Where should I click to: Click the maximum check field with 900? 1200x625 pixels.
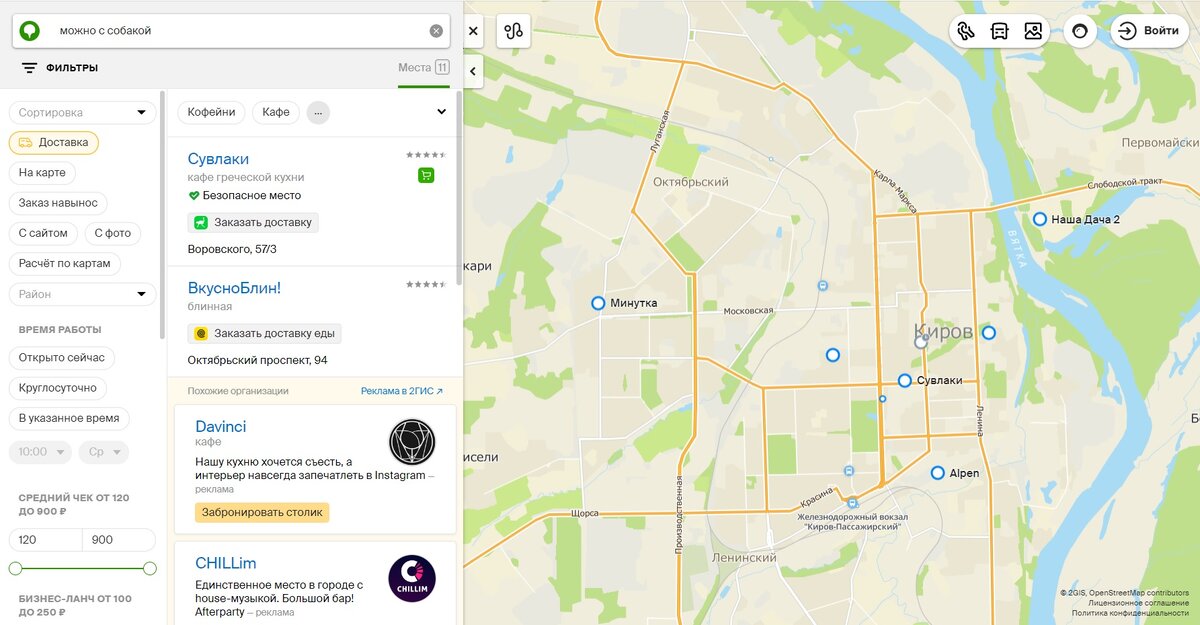[x=119, y=540]
